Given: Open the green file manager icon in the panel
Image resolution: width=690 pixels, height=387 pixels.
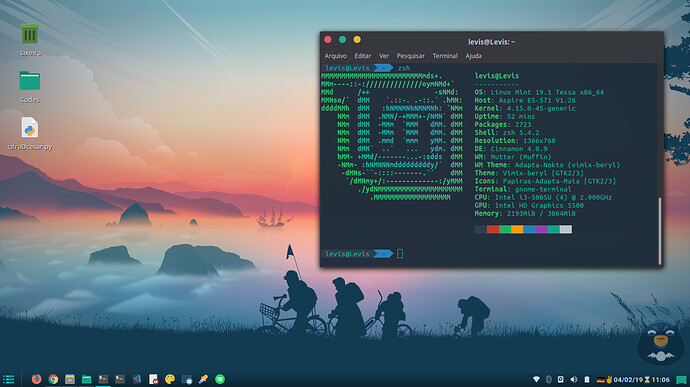Looking at the screenshot, I should [x=87, y=379].
